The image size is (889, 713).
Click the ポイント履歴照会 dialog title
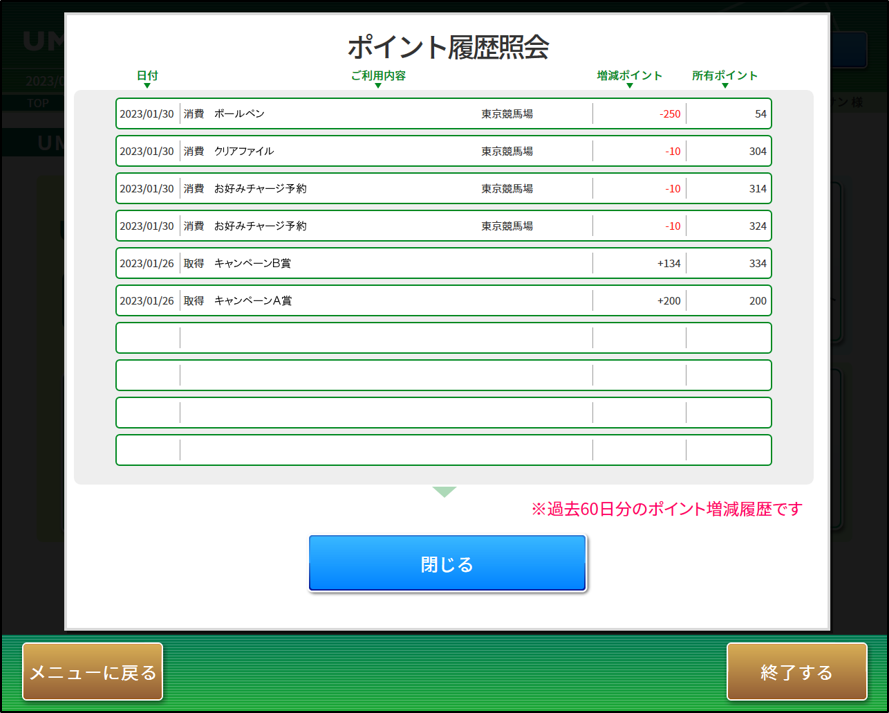[447, 47]
